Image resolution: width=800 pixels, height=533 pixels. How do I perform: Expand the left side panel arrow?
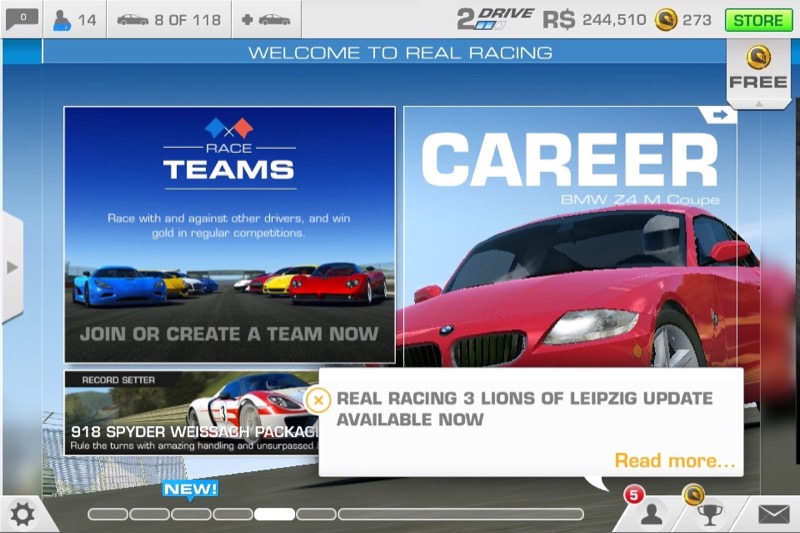click(12, 267)
